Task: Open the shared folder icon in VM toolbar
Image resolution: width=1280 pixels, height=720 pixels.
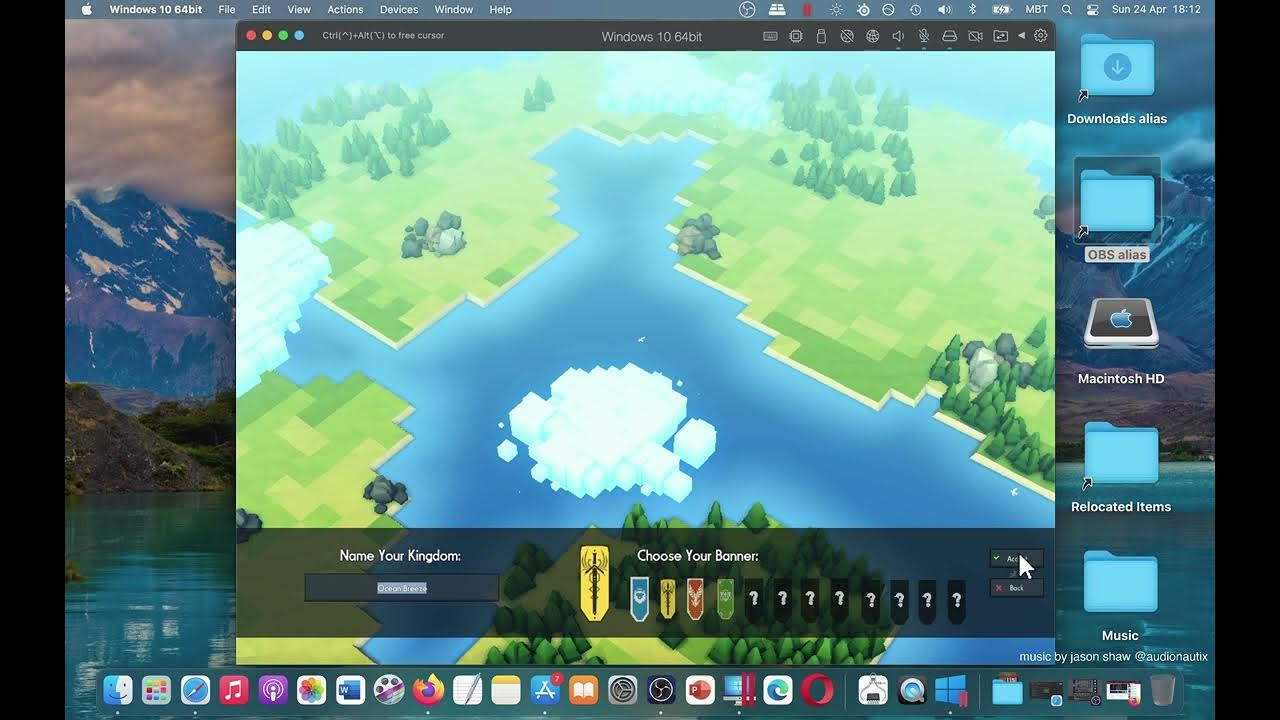Action: point(1000,36)
